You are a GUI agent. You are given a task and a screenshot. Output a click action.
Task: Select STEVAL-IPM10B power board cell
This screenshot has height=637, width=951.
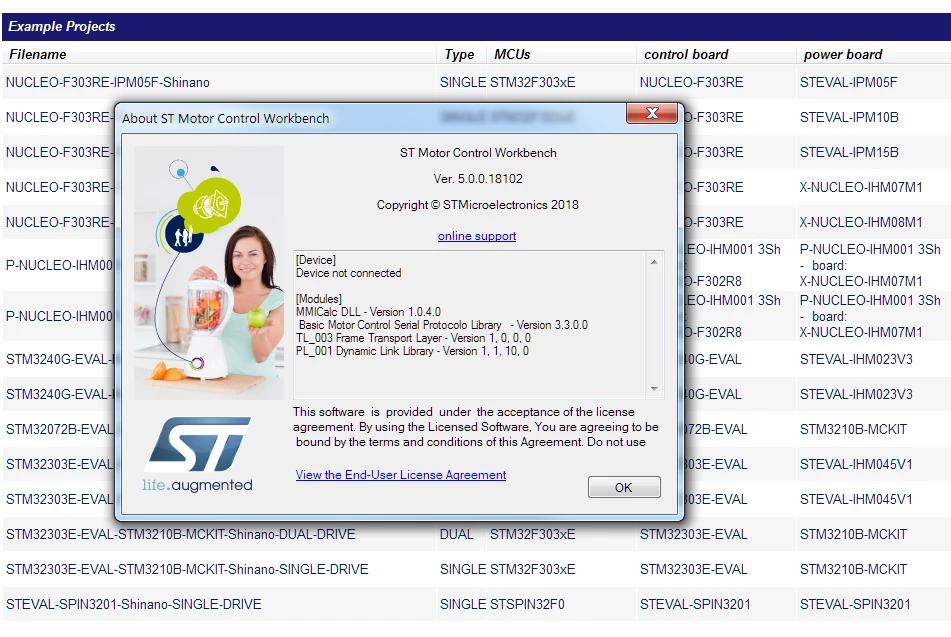pos(849,117)
